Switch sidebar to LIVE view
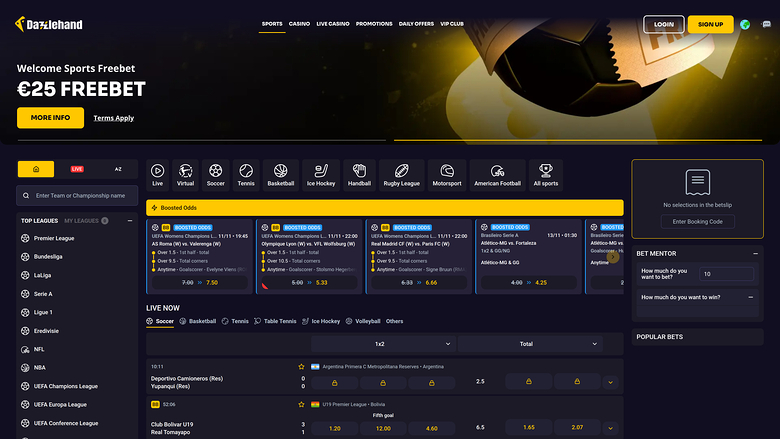The height and width of the screenshot is (439, 780). pos(77,169)
